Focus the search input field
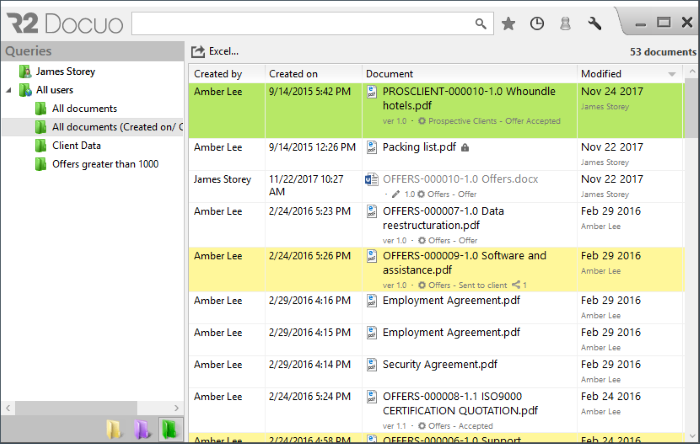Screen dimensions: 700x444 (x=304, y=24)
